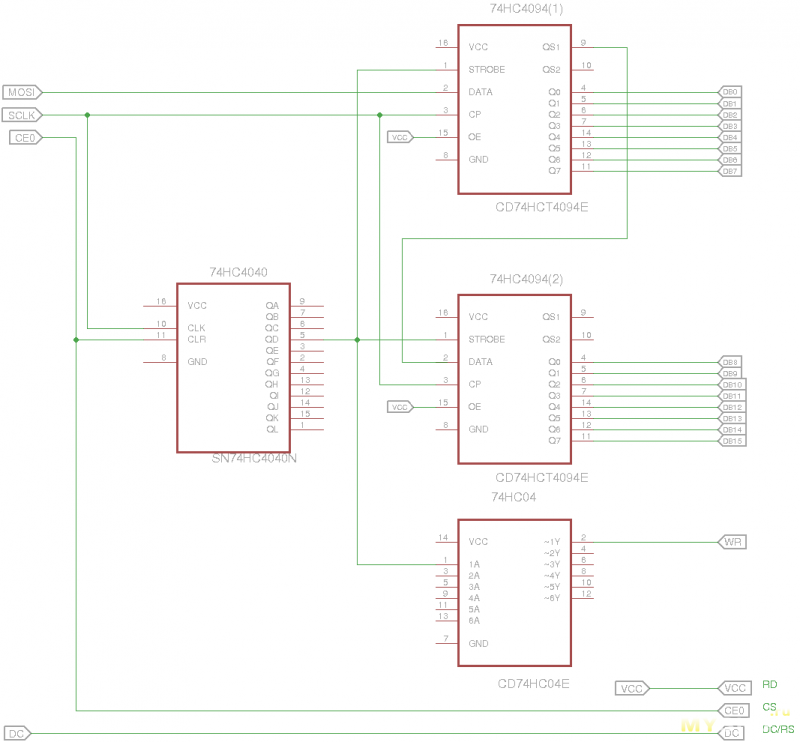The width and height of the screenshot is (800, 742).
Task: Click the DB15 output port
Action: tap(732, 441)
